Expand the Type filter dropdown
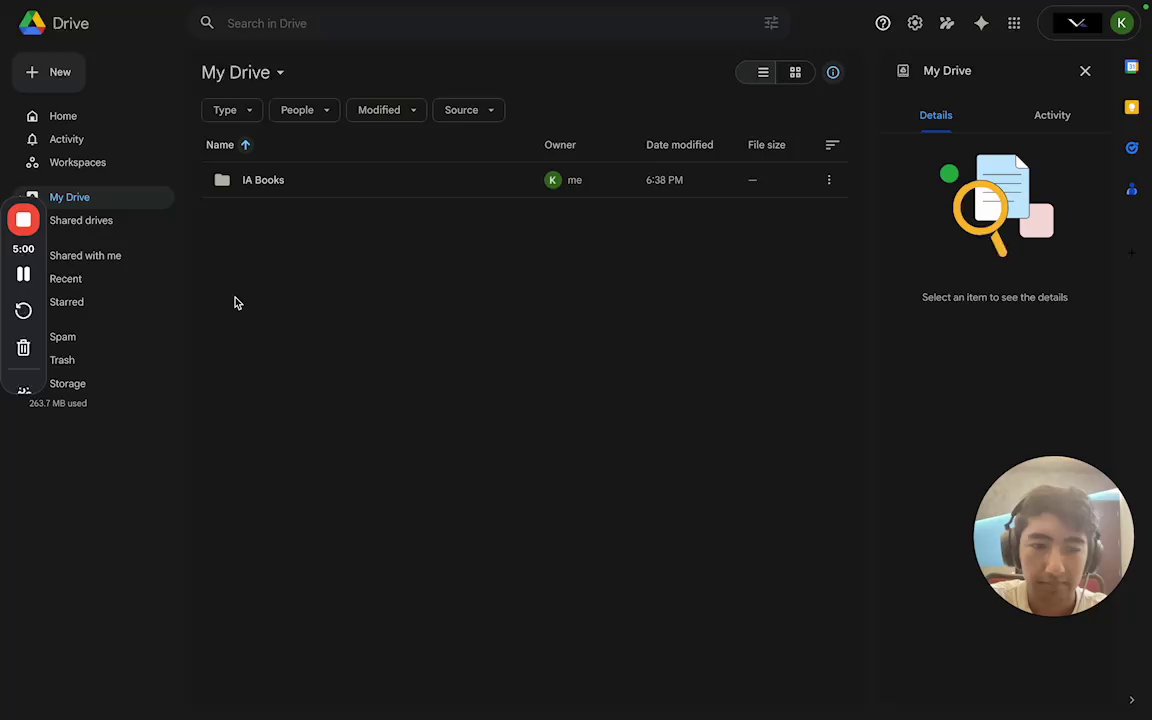Image resolution: width=1152 pixels, height=720 pixels. (x=232, y=110)
